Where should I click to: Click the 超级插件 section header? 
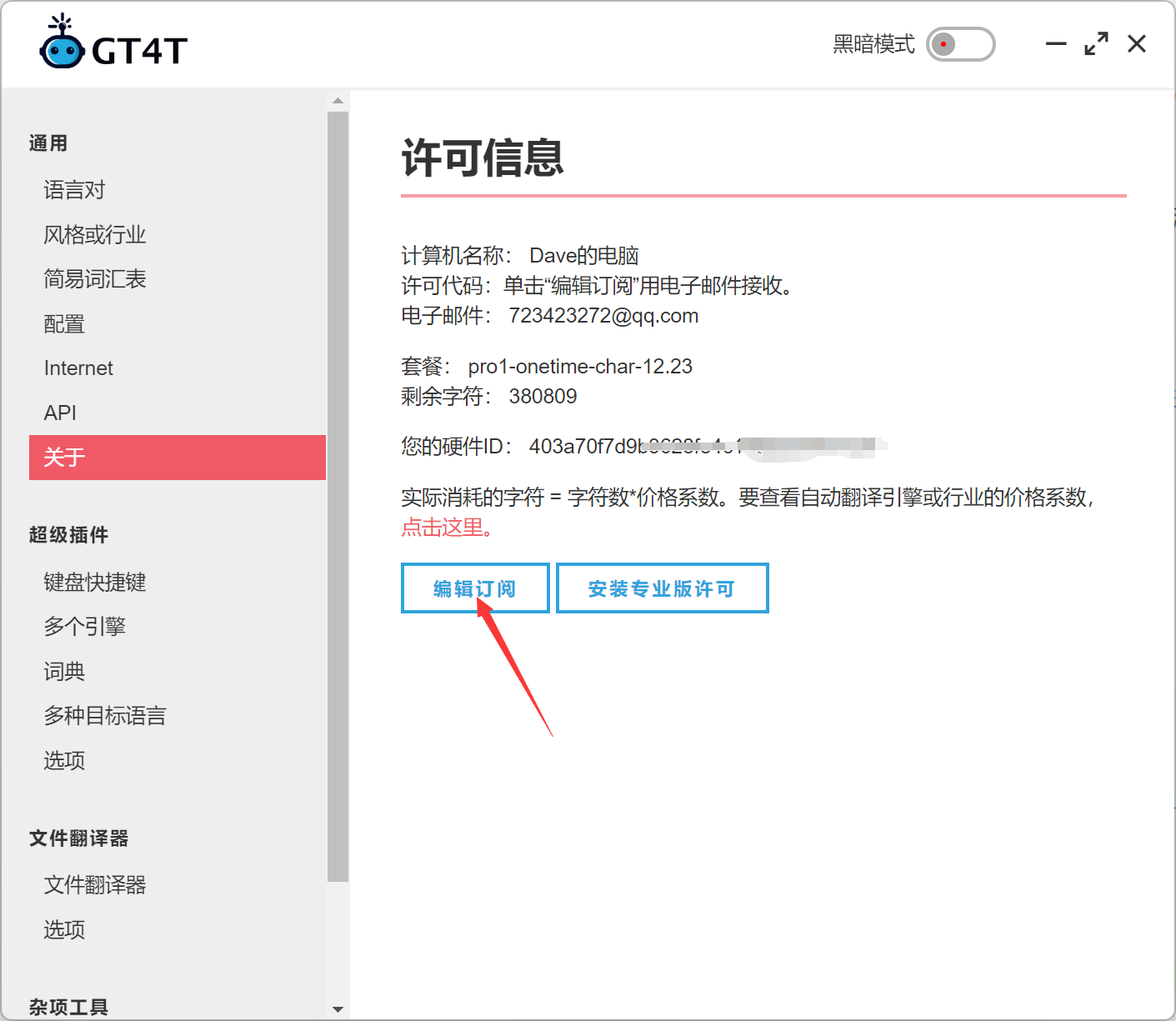click(x=68, y=535)
